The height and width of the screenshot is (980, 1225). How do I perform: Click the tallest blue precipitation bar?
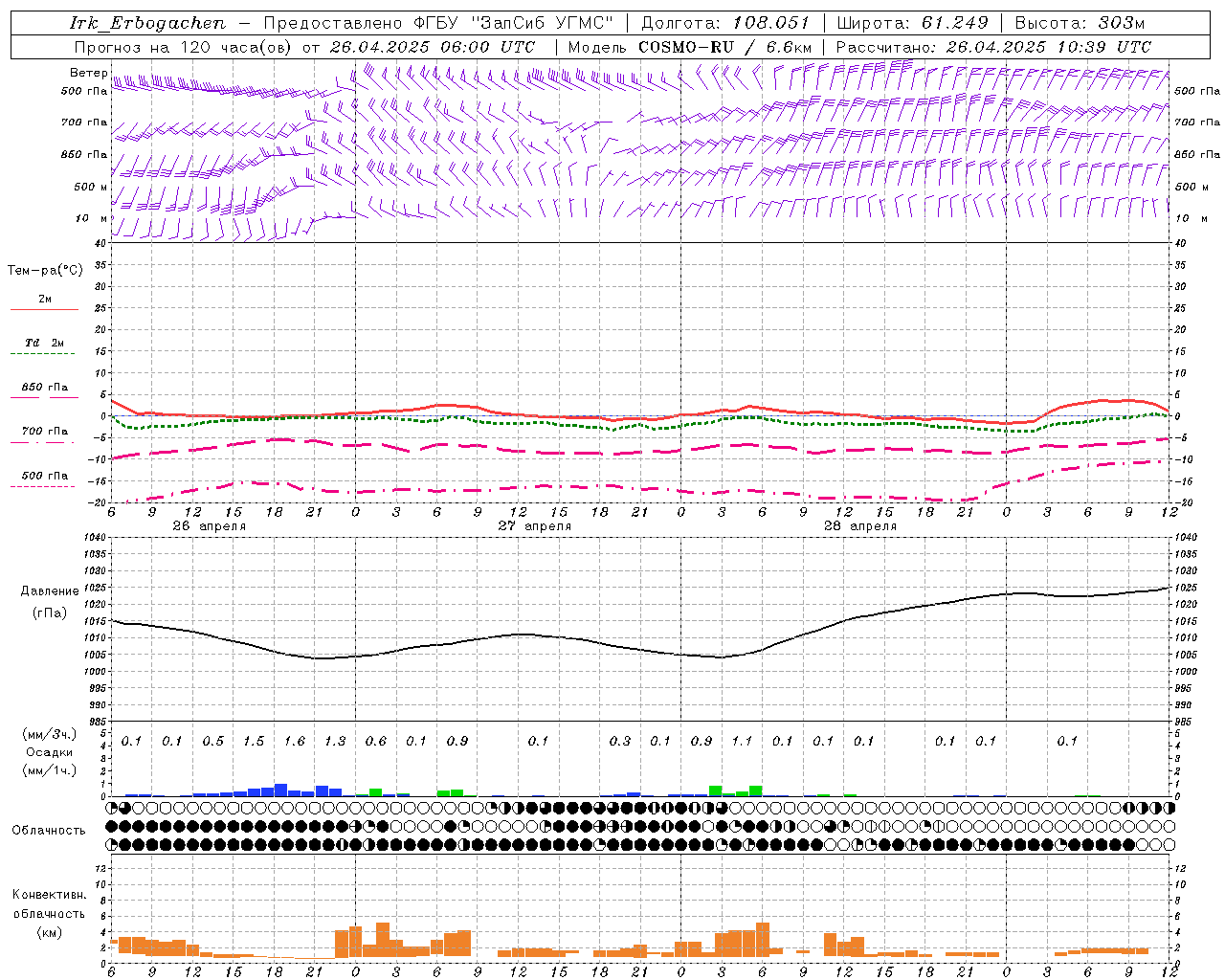coord(280,791)
